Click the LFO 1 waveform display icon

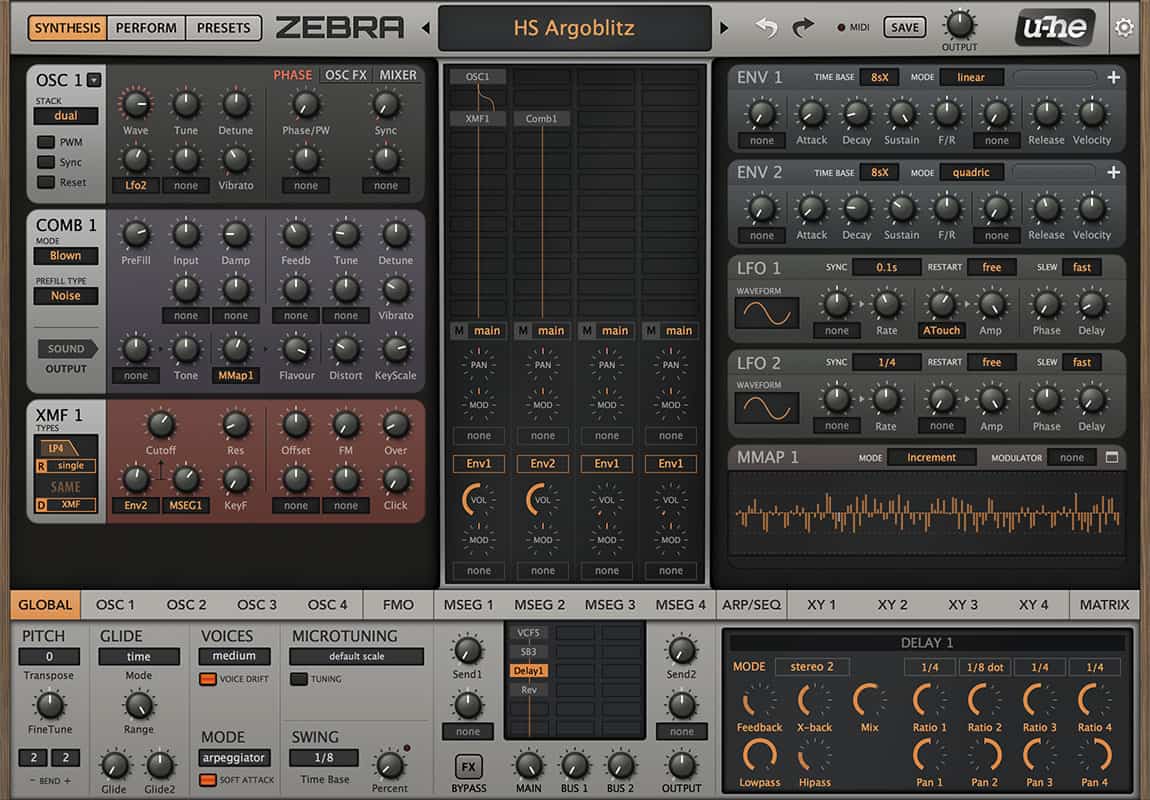tap(765, 311)
